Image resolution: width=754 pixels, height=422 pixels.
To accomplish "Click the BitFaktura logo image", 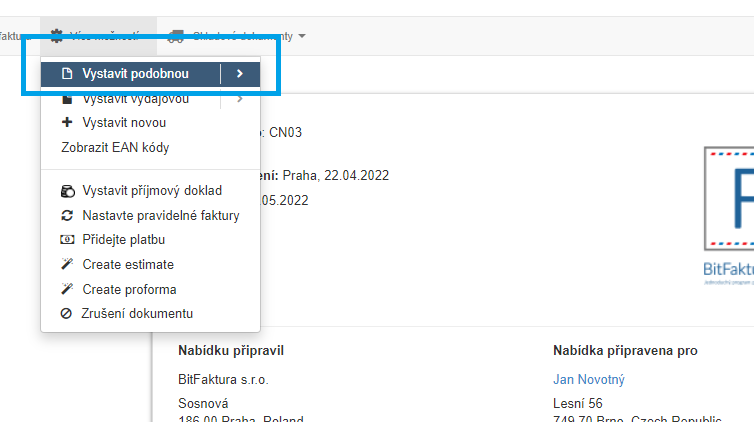I will (729, 216).
